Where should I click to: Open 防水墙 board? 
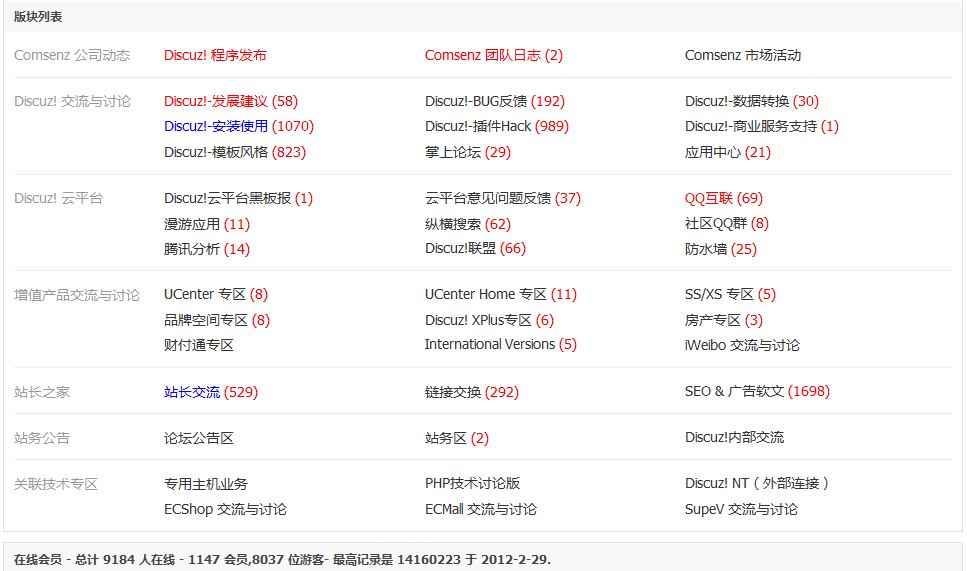(706, 249)
